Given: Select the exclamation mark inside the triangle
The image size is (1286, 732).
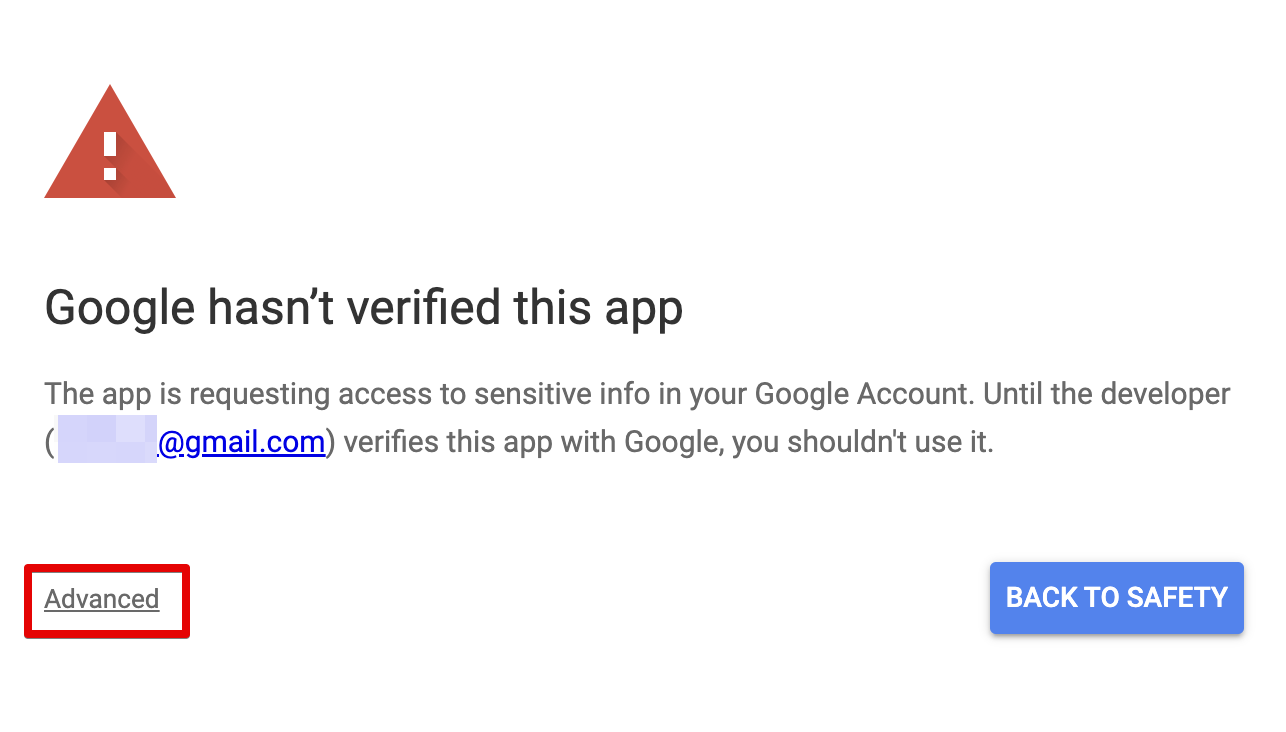Looking at the screenshot, I should coord(109,150).
